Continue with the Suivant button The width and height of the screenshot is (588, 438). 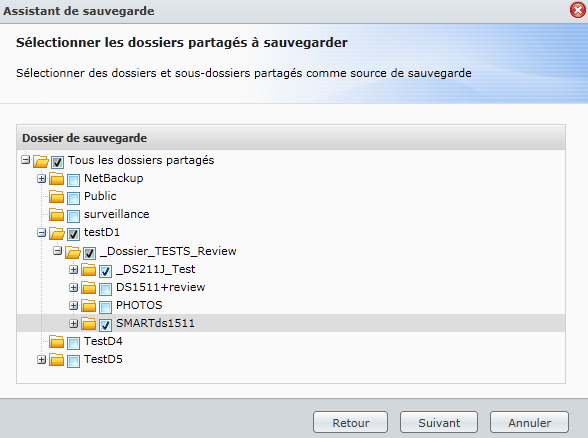[439, 423]
